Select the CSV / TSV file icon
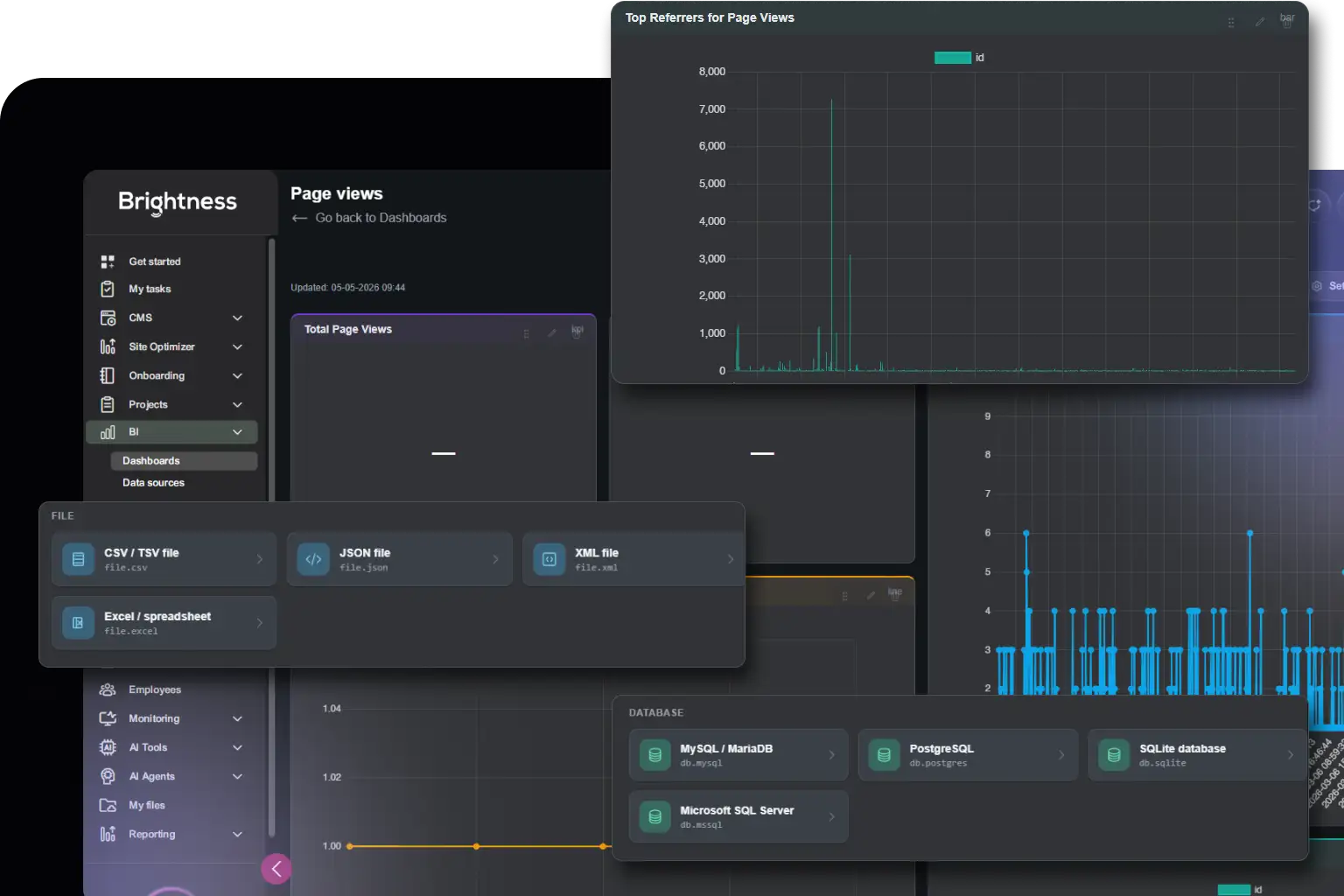Viewport: 1344px width, 896px height. (x=78, y=559)
